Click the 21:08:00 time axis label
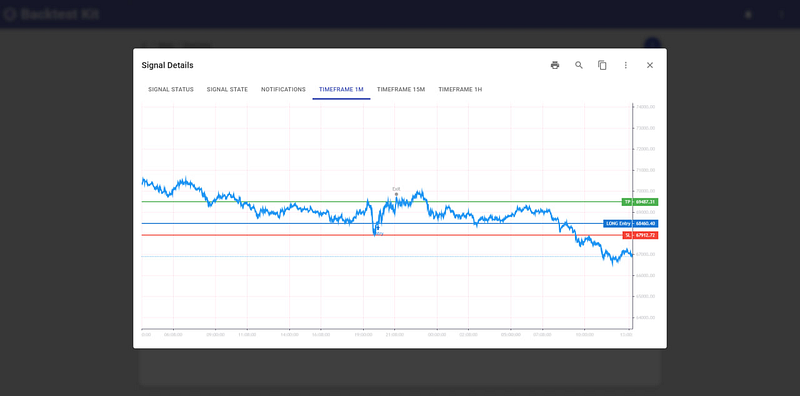Viewport: 800px width, 396px height. tap(394, 335)
